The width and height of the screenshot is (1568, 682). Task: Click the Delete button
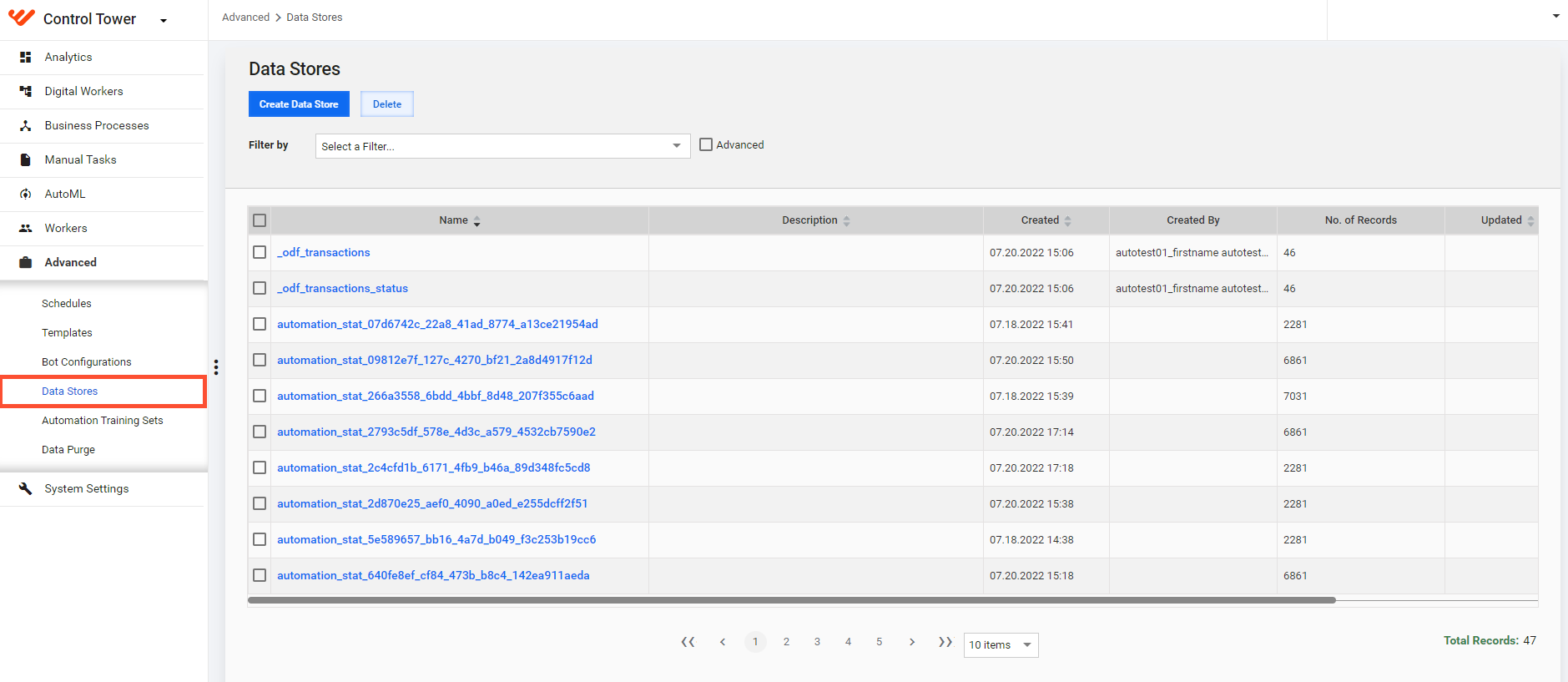pos(387,104)
